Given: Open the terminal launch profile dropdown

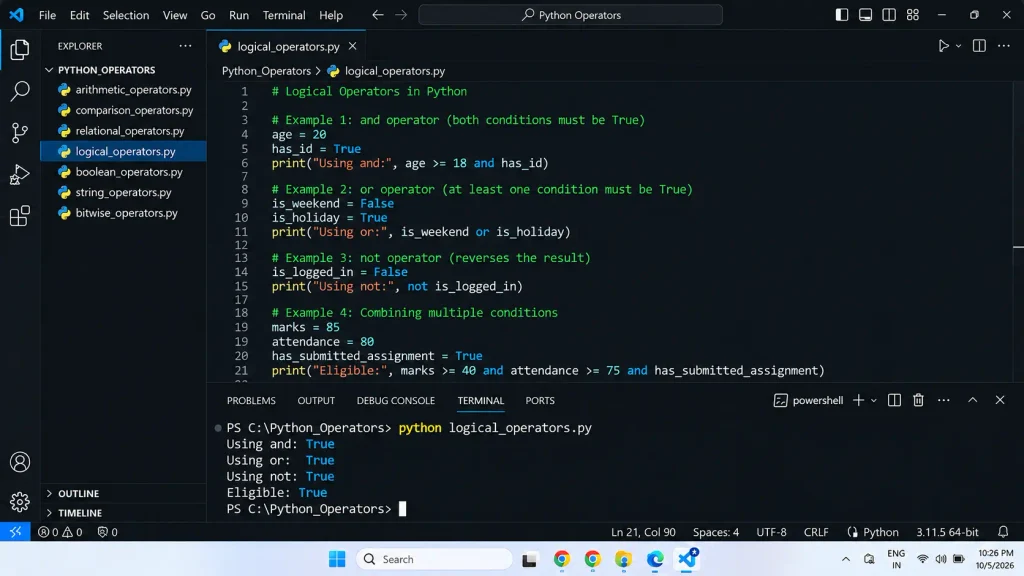Looking at the screenshot, I should tap(874, 401).
